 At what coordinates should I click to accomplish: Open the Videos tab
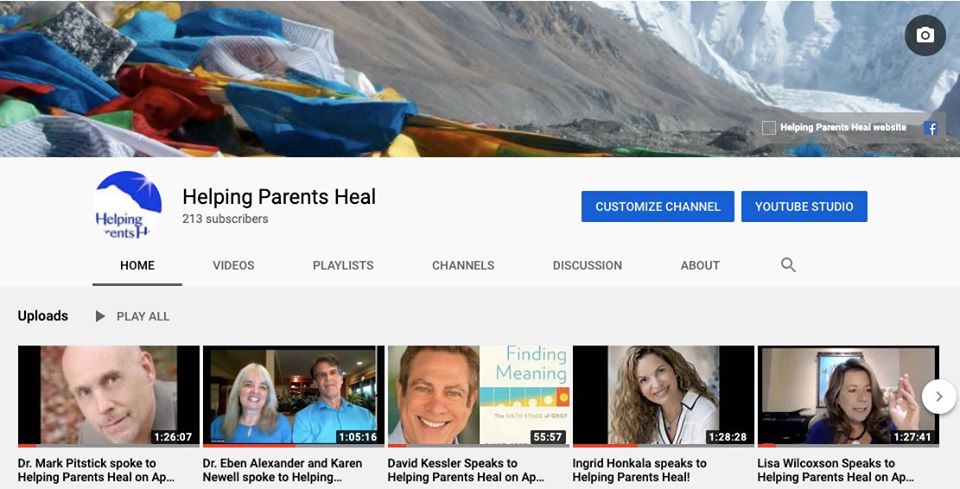coord(233,266)
